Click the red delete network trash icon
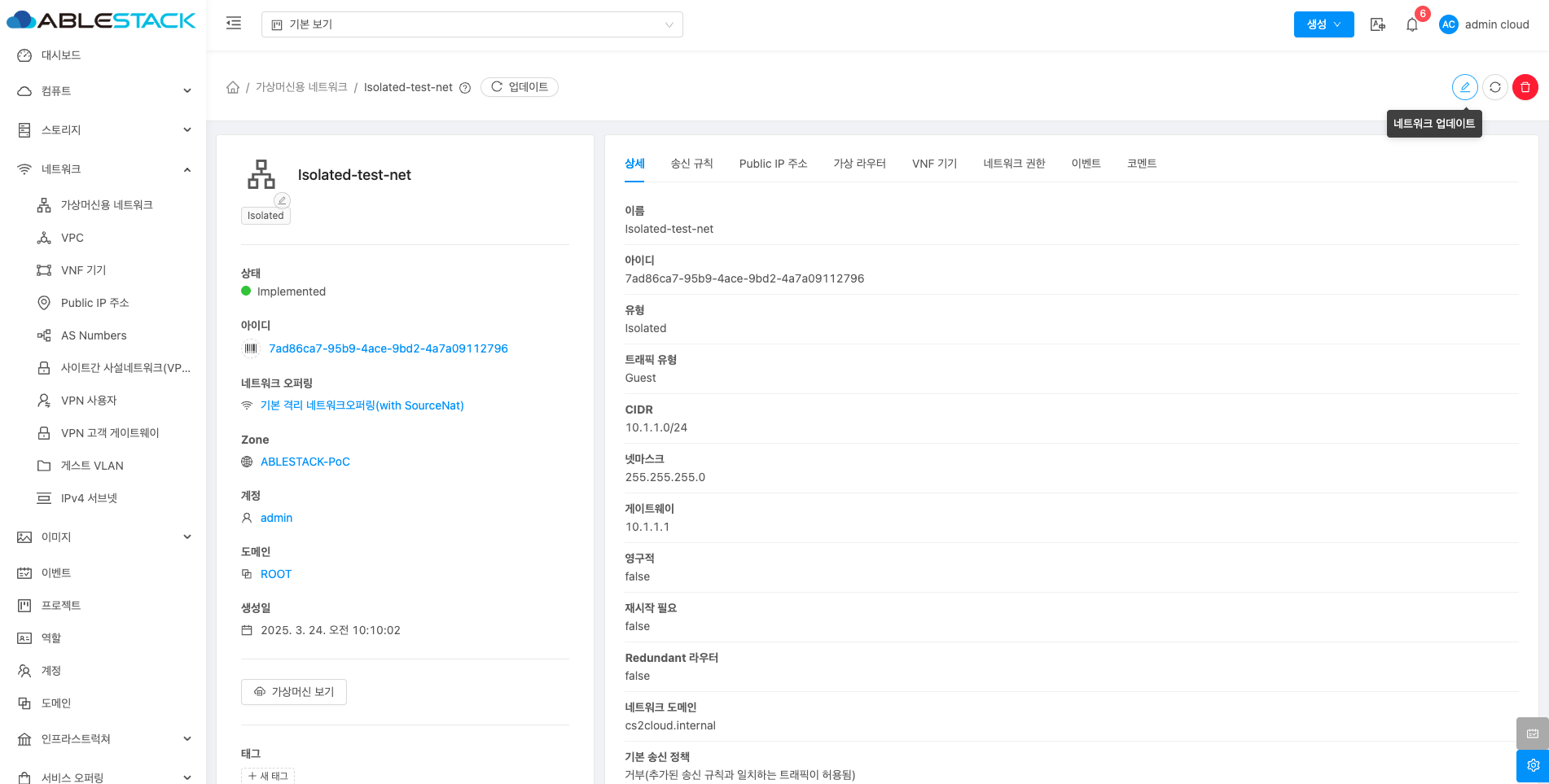 coord(1525,87)
